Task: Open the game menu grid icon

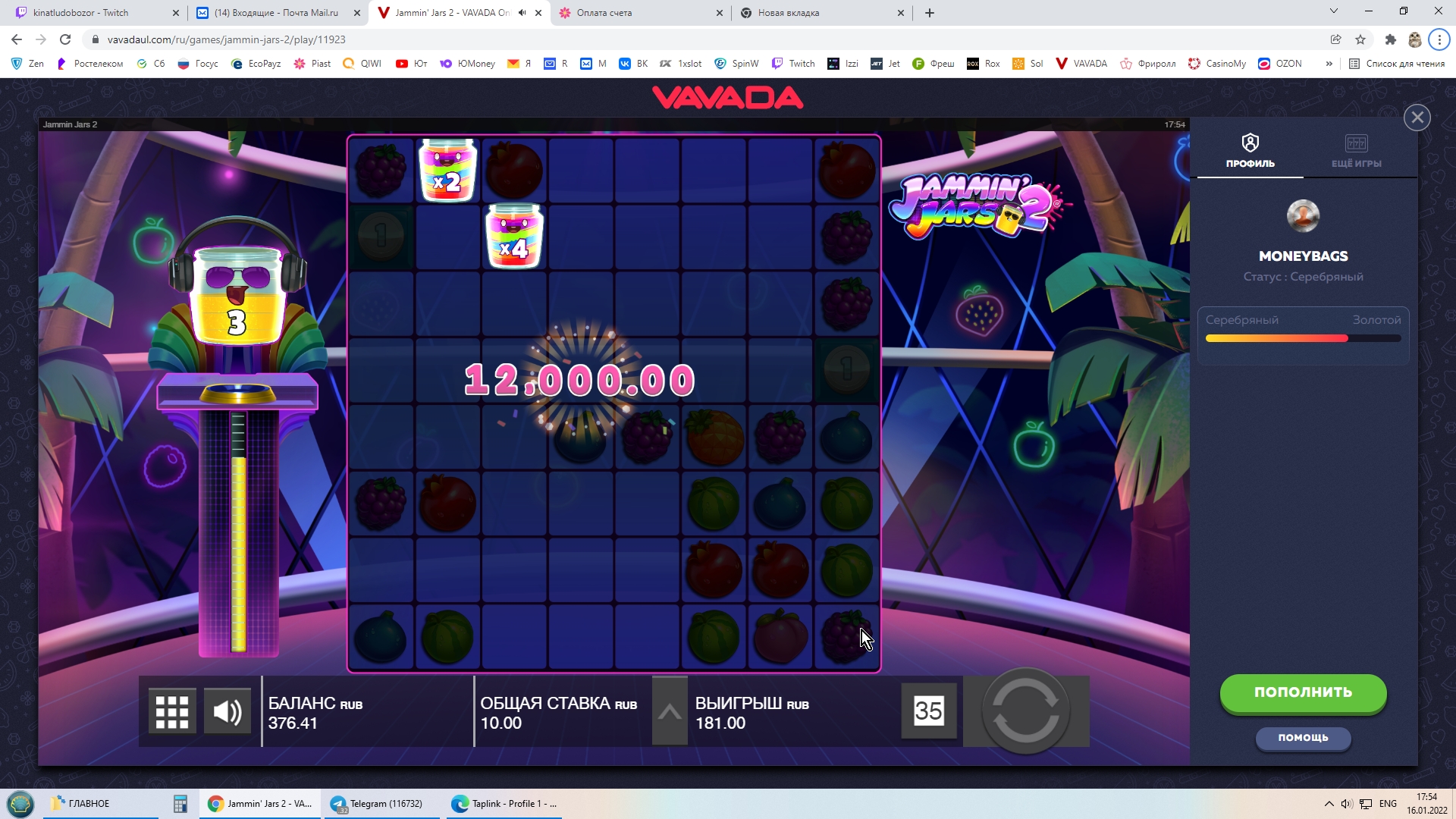Action: [x=172, y=711]
